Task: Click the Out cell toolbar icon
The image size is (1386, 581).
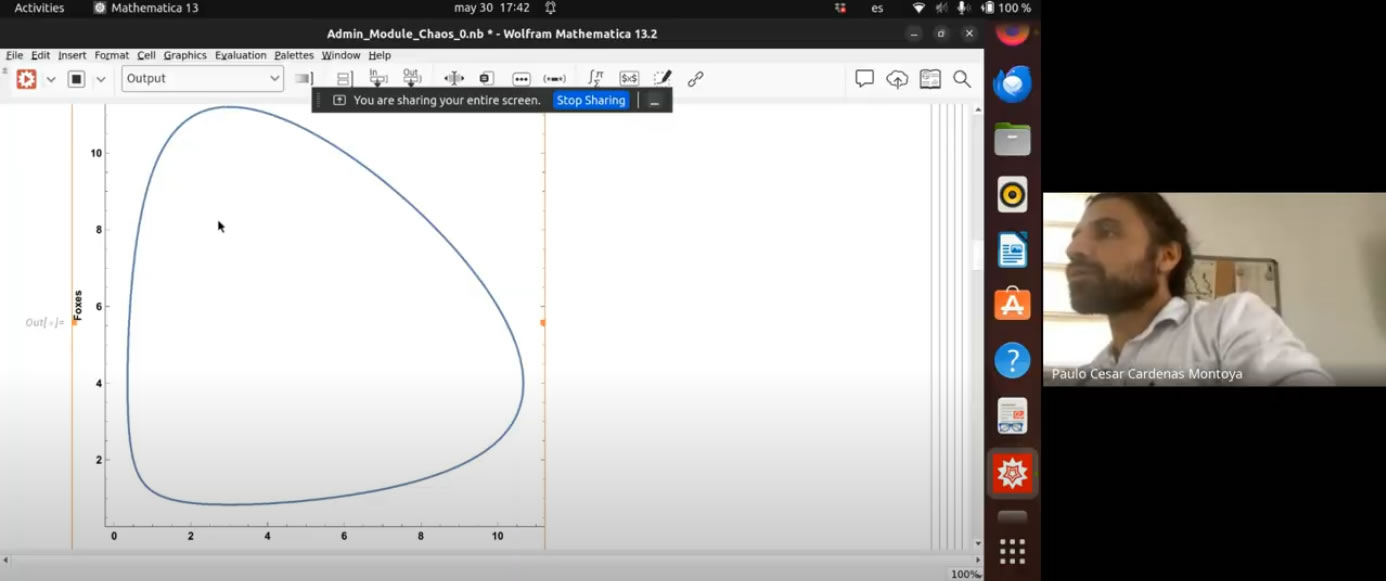Action: pos(411,78)
